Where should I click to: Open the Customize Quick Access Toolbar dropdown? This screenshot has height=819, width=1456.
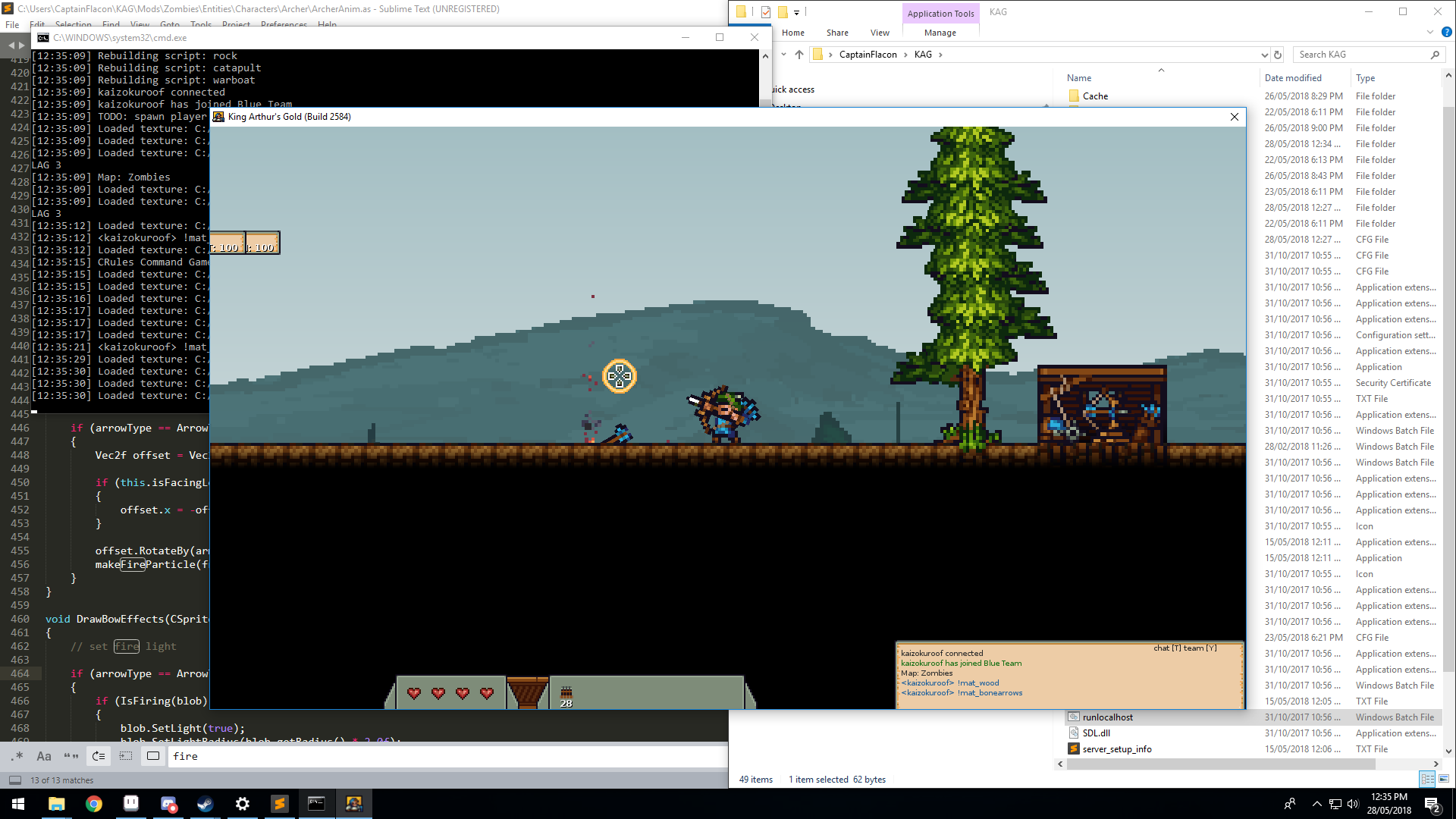click(x=796, y=12)
